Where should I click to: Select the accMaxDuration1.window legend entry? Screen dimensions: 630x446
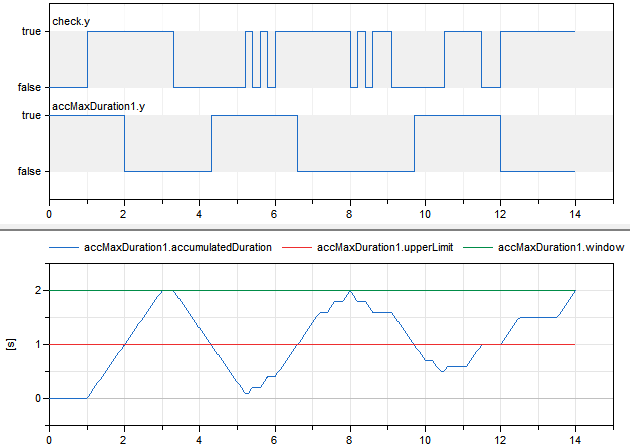[x=557, y=246]
